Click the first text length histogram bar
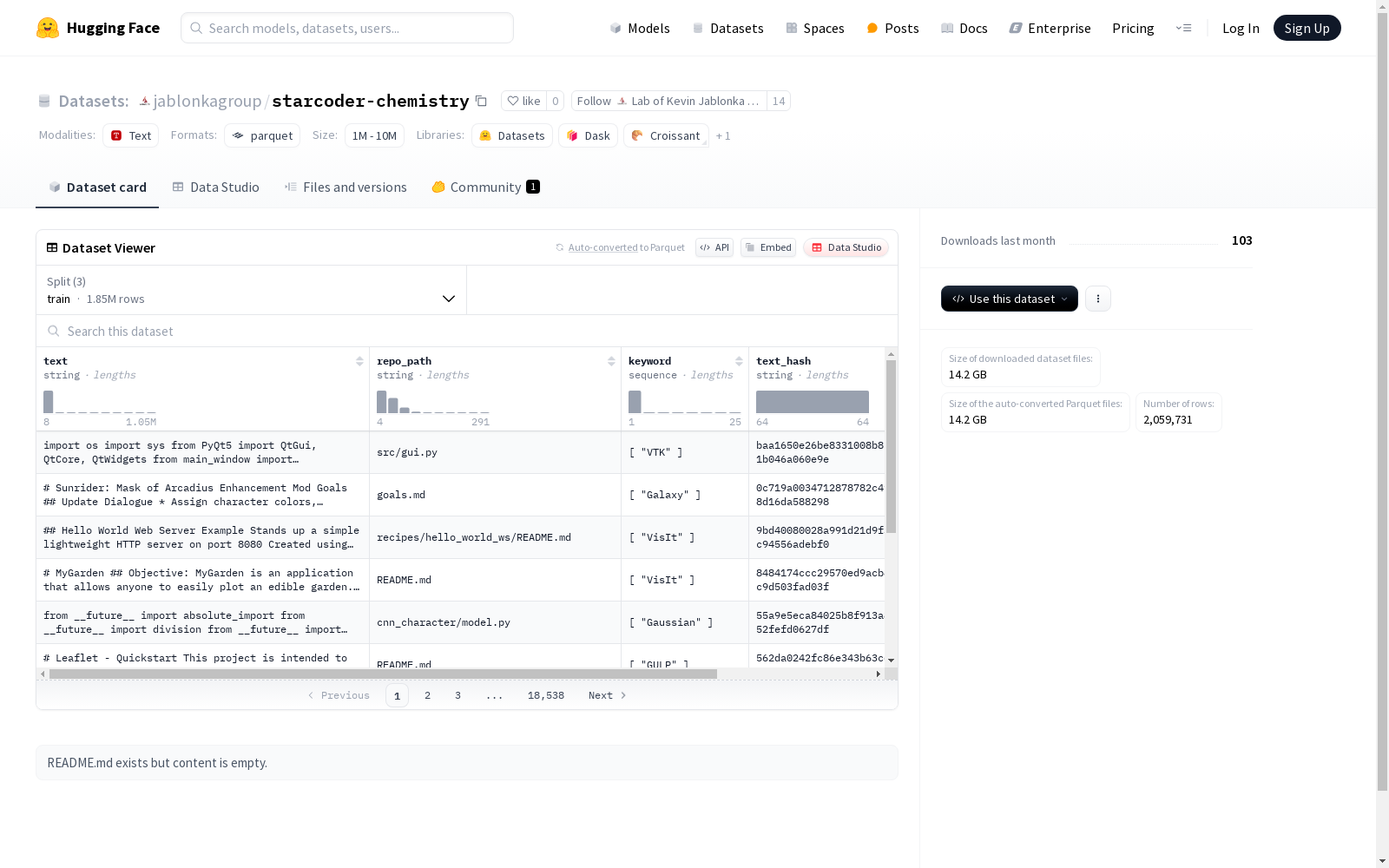1389x868 pixels. [x=49, y=402]
